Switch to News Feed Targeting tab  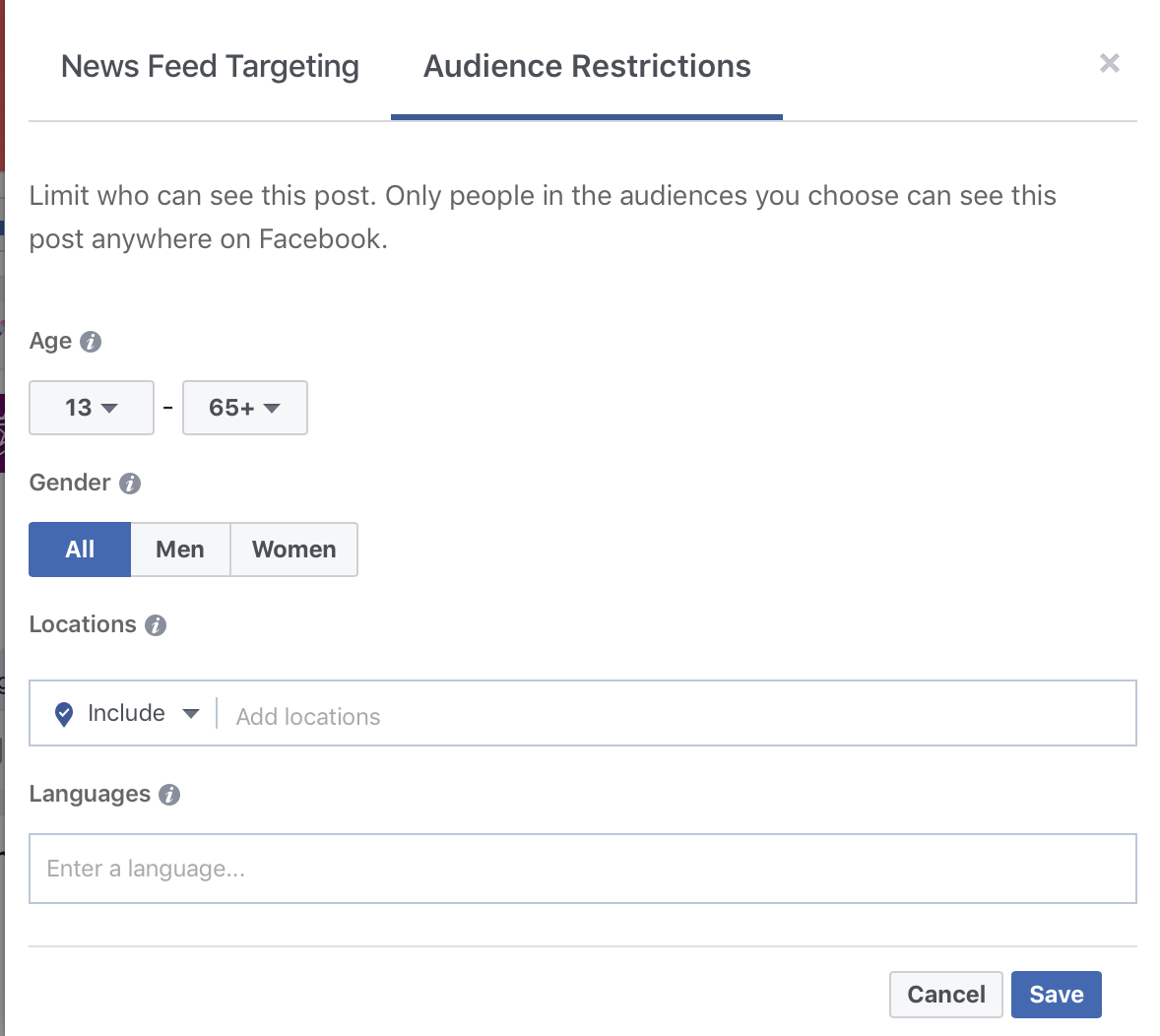210,67
